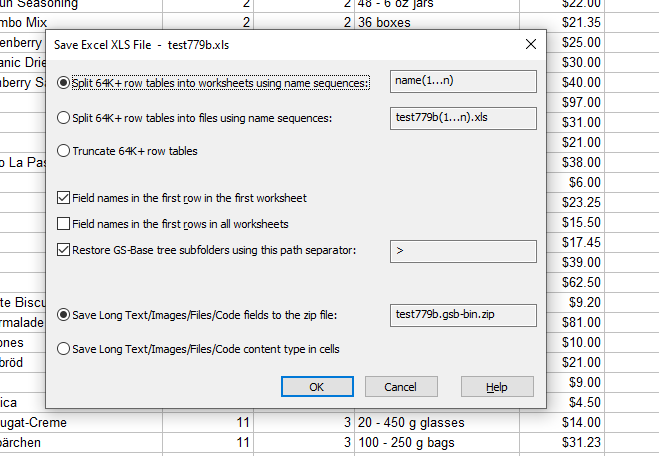Toggle Restore GS-Base tree subfolders checkbox

pos(65,250)
